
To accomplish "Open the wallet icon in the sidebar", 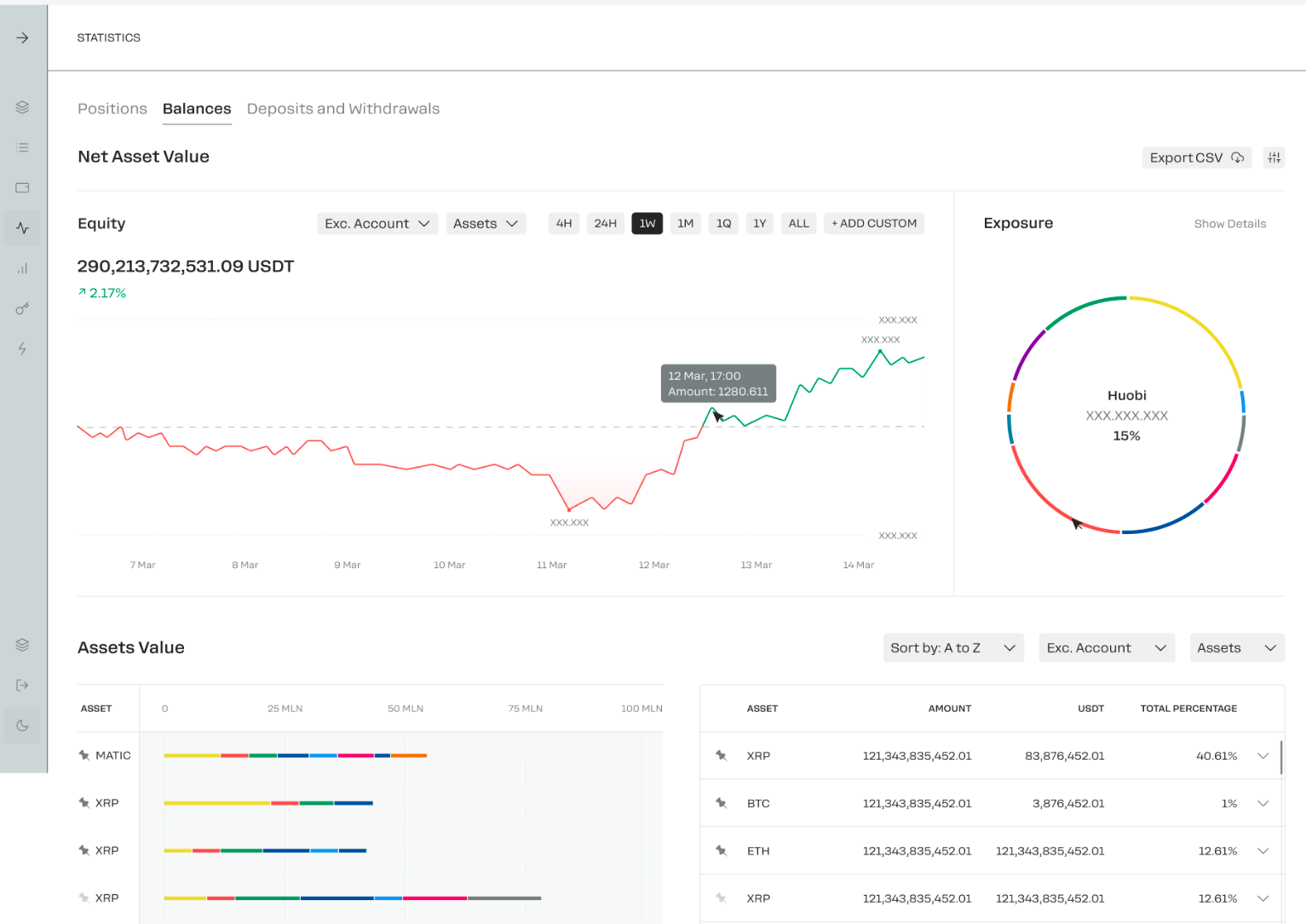I will [23, 187].
